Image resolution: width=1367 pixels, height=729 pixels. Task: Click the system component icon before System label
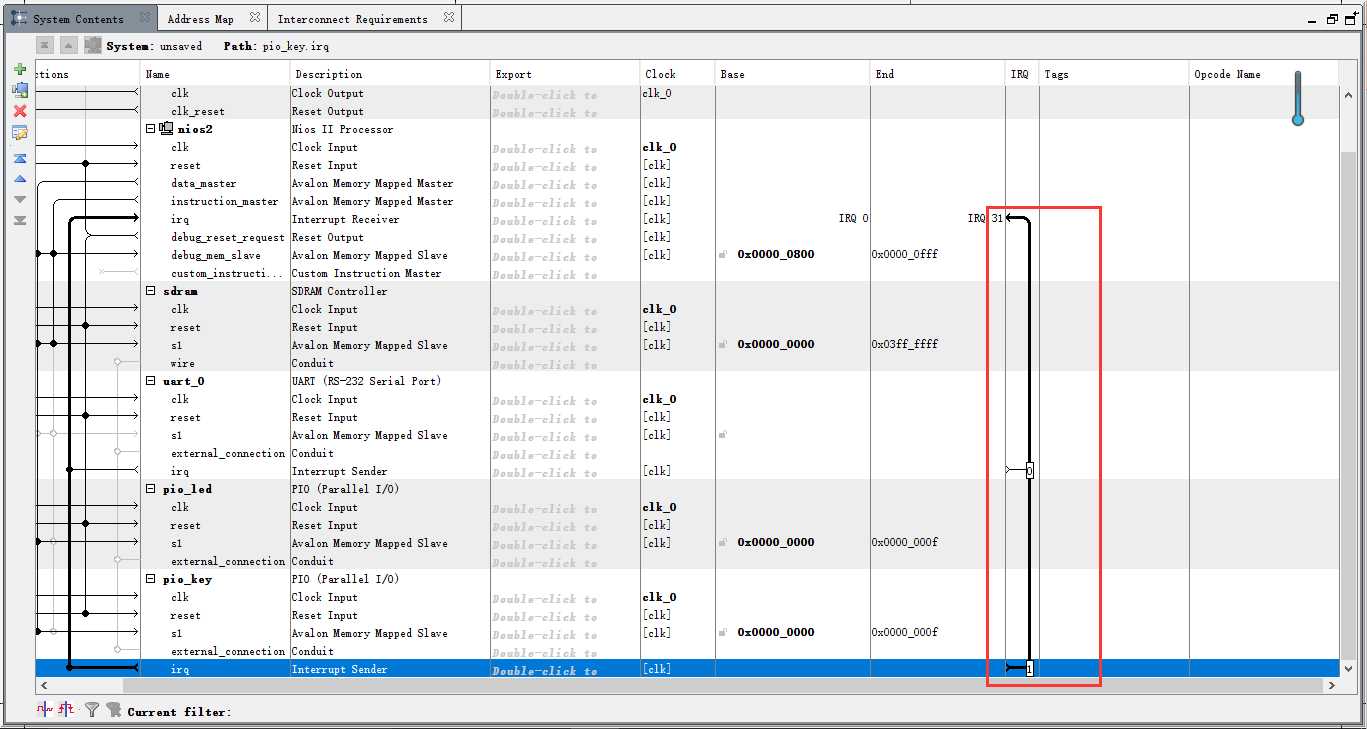coord(93,45)
